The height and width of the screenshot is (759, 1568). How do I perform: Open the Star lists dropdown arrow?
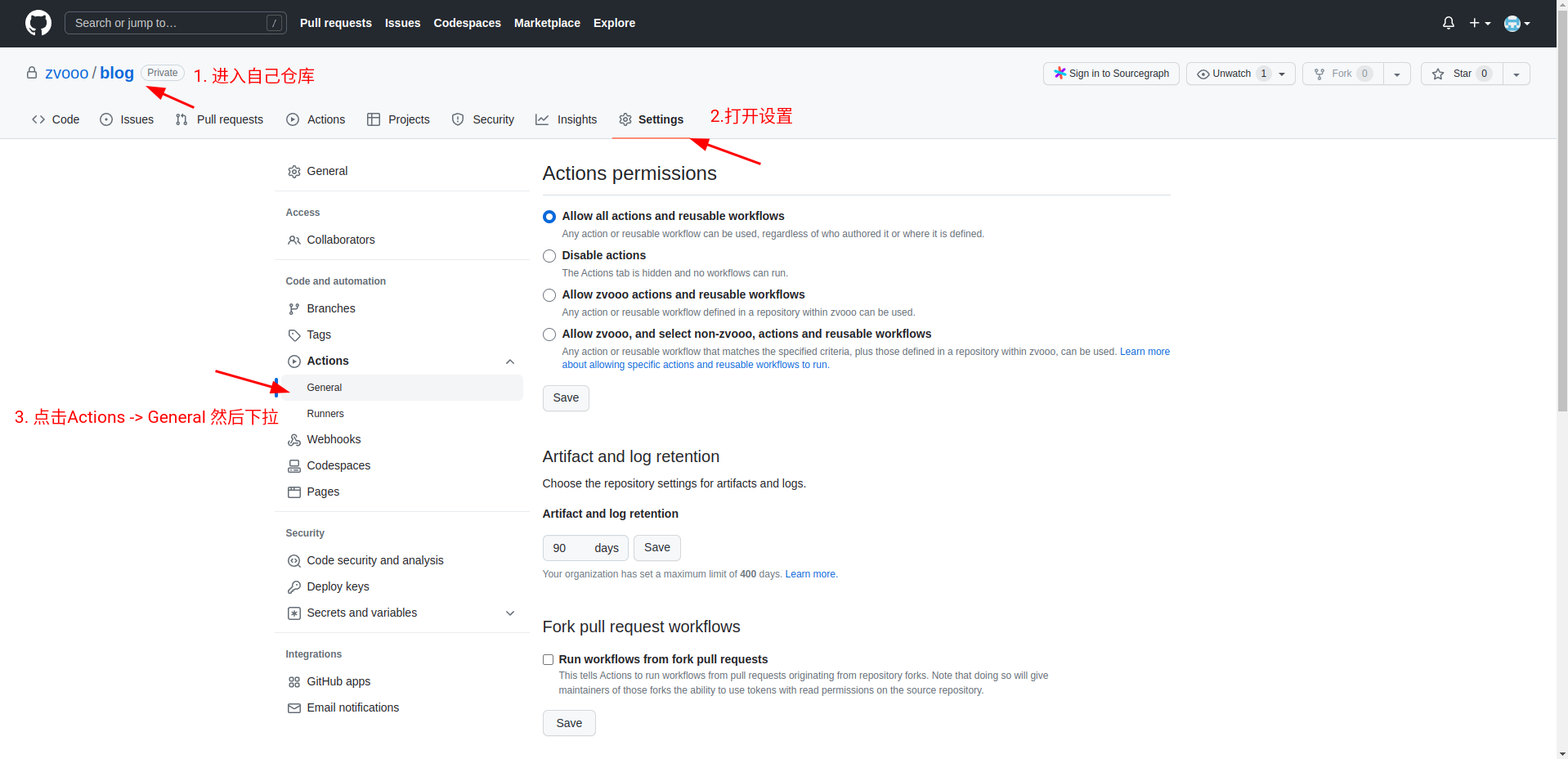tap(1516, 74)
